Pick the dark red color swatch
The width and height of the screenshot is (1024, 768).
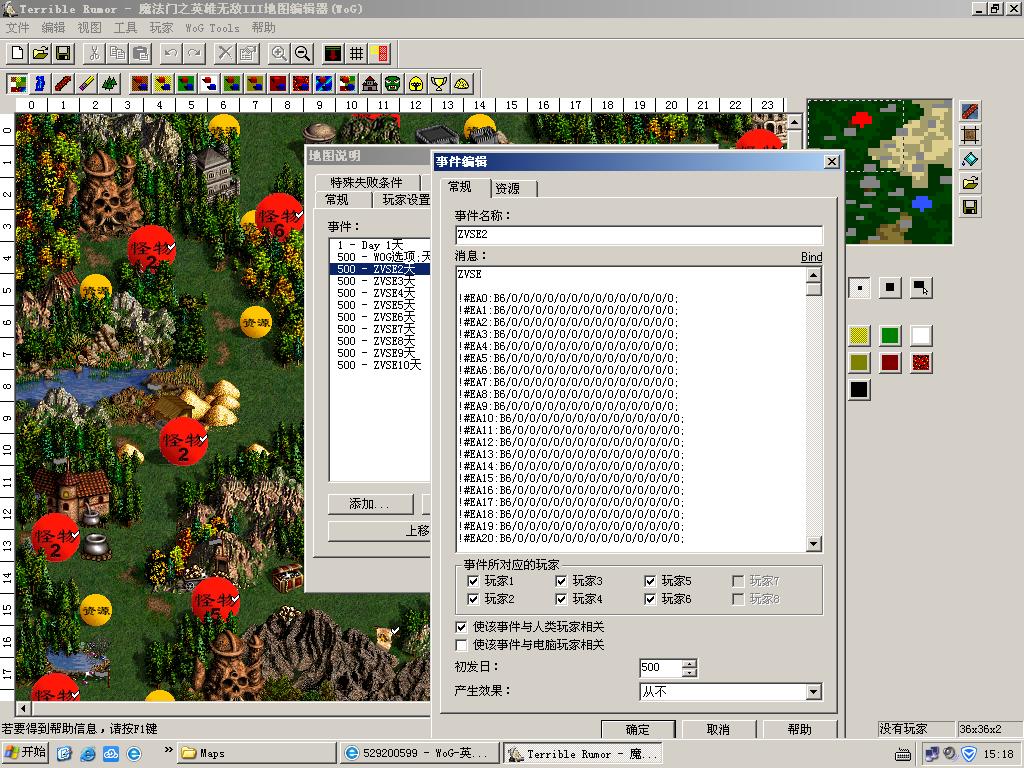coord(890,362)
